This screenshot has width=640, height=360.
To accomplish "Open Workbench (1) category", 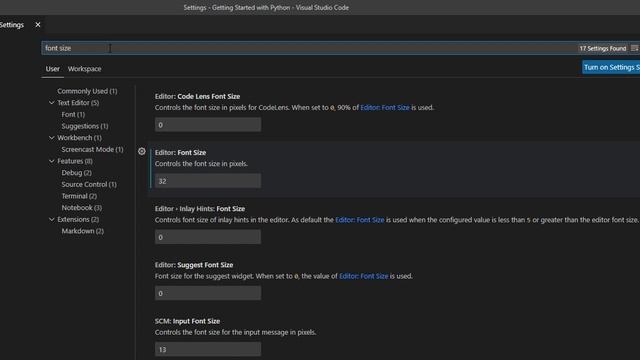I will pyautogui.click(x=79, y=138).
